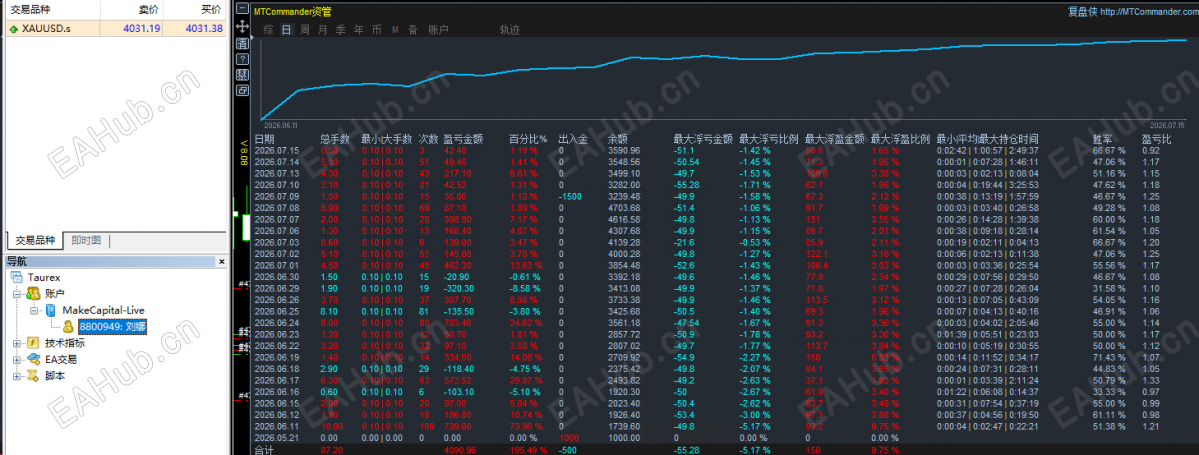The width and height of the screenshot is (1199, 455).
Task: Expand the 脚本 scripts tree node
Action: tap(17, 375)
